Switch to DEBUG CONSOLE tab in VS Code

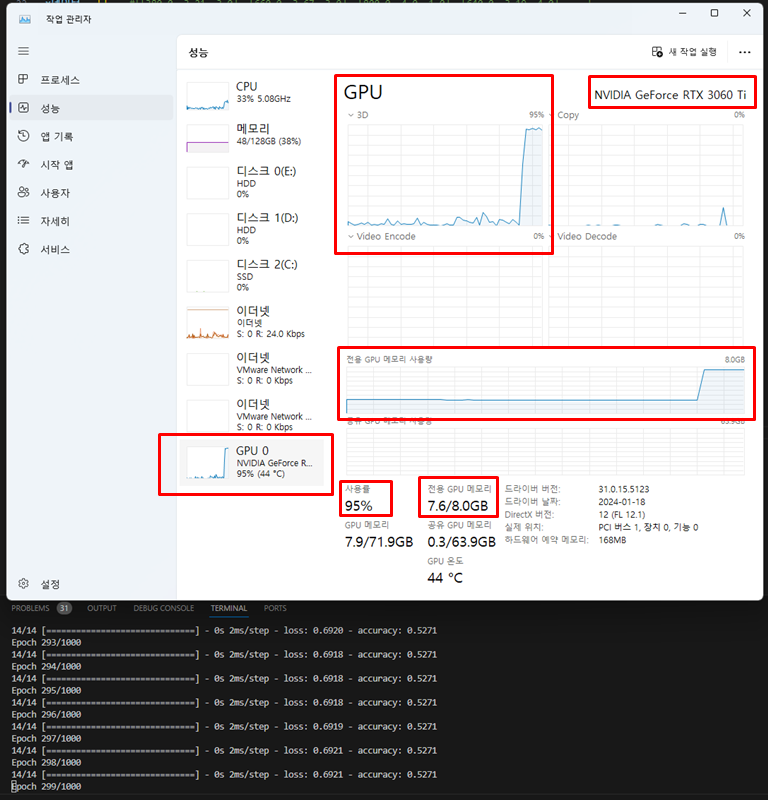click(x=163, y=608)
